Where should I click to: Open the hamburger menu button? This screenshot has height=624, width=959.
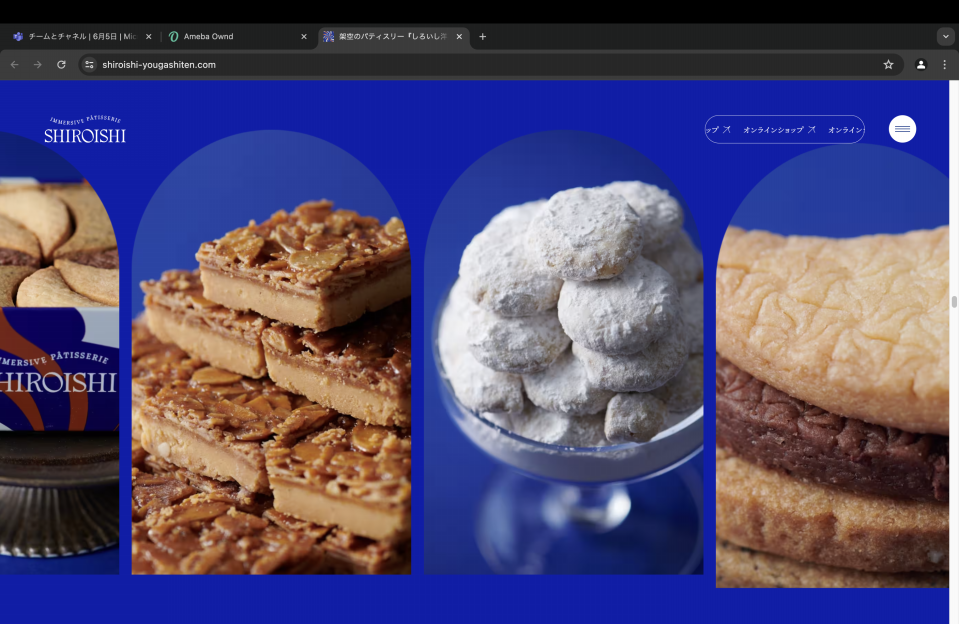[902, 129]
